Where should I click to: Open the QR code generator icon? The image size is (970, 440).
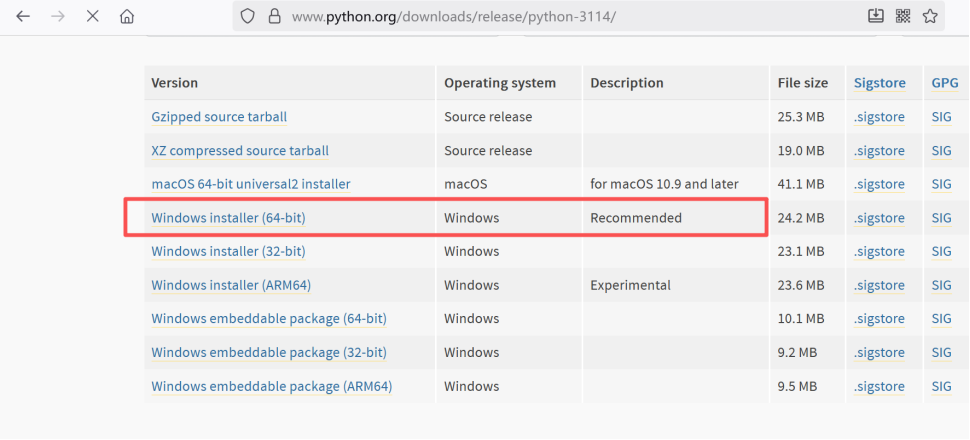(x=903, y=15)
